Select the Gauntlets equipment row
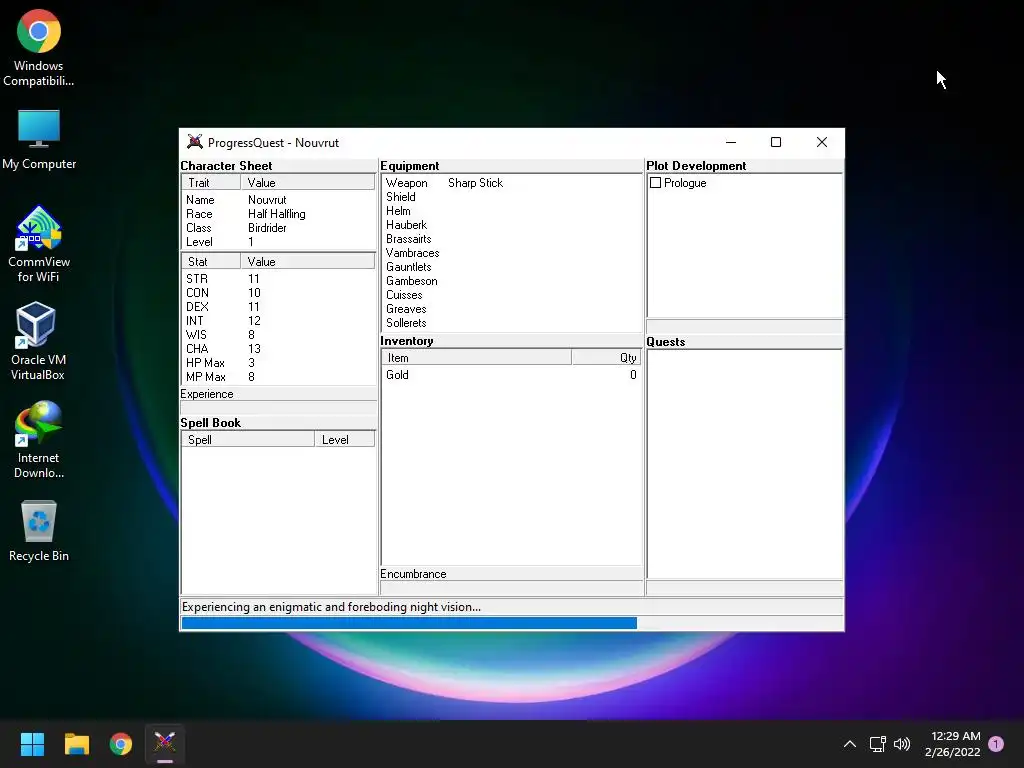 coord(511,267)
